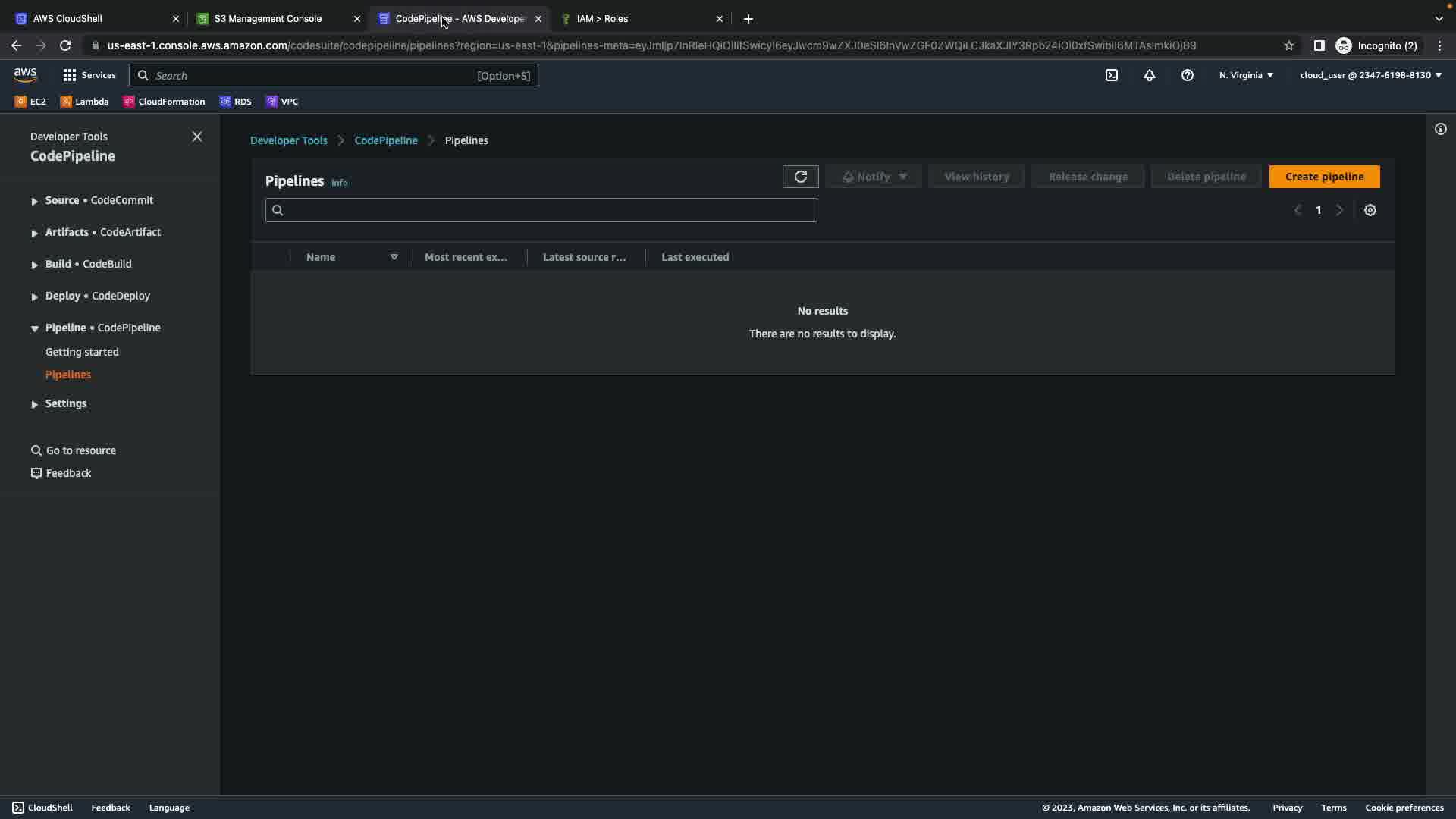Close the Developer Tools sidebar

click(197, 136)
